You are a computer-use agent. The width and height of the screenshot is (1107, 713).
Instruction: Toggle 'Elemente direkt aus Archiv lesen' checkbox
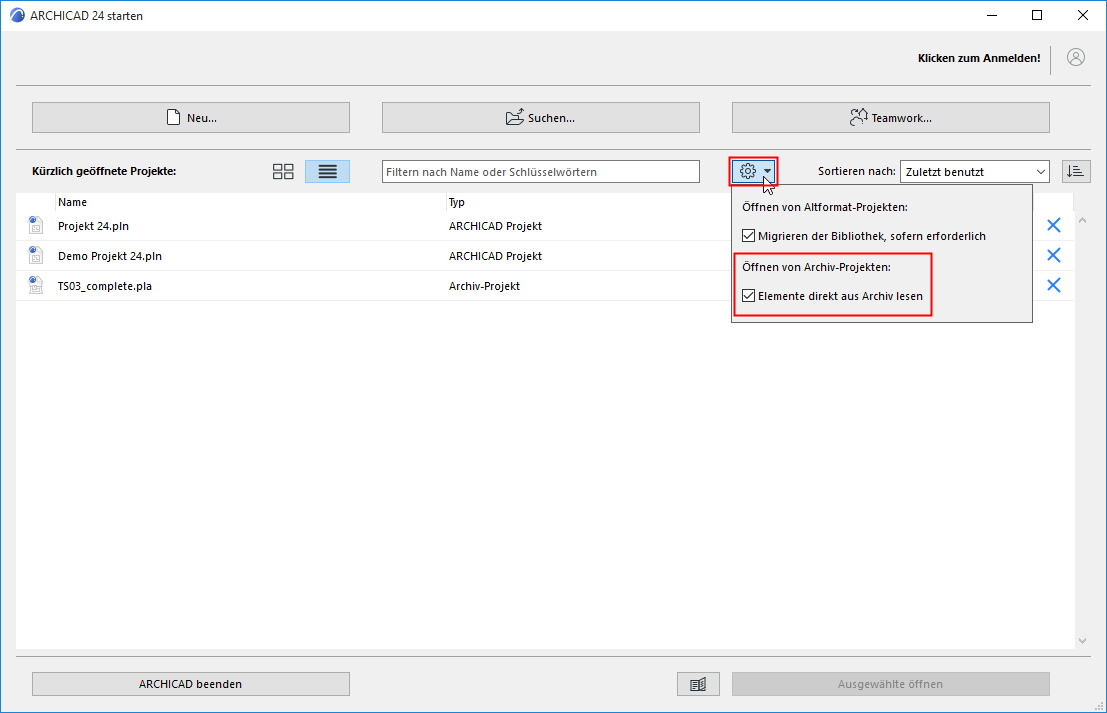(748, 296)
